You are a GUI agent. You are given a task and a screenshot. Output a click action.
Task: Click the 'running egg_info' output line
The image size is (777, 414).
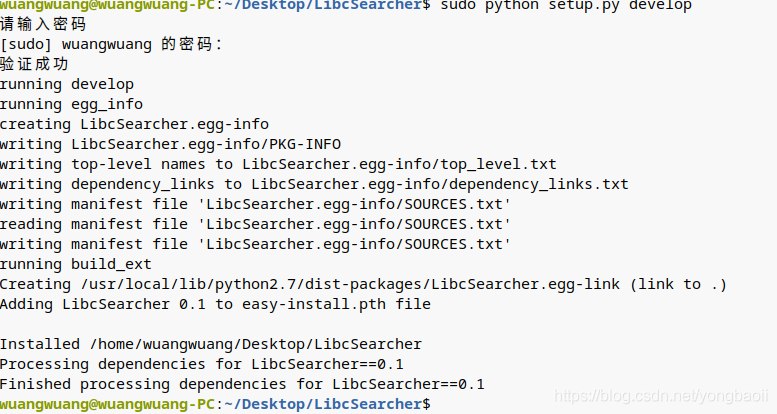pos(71,105)
